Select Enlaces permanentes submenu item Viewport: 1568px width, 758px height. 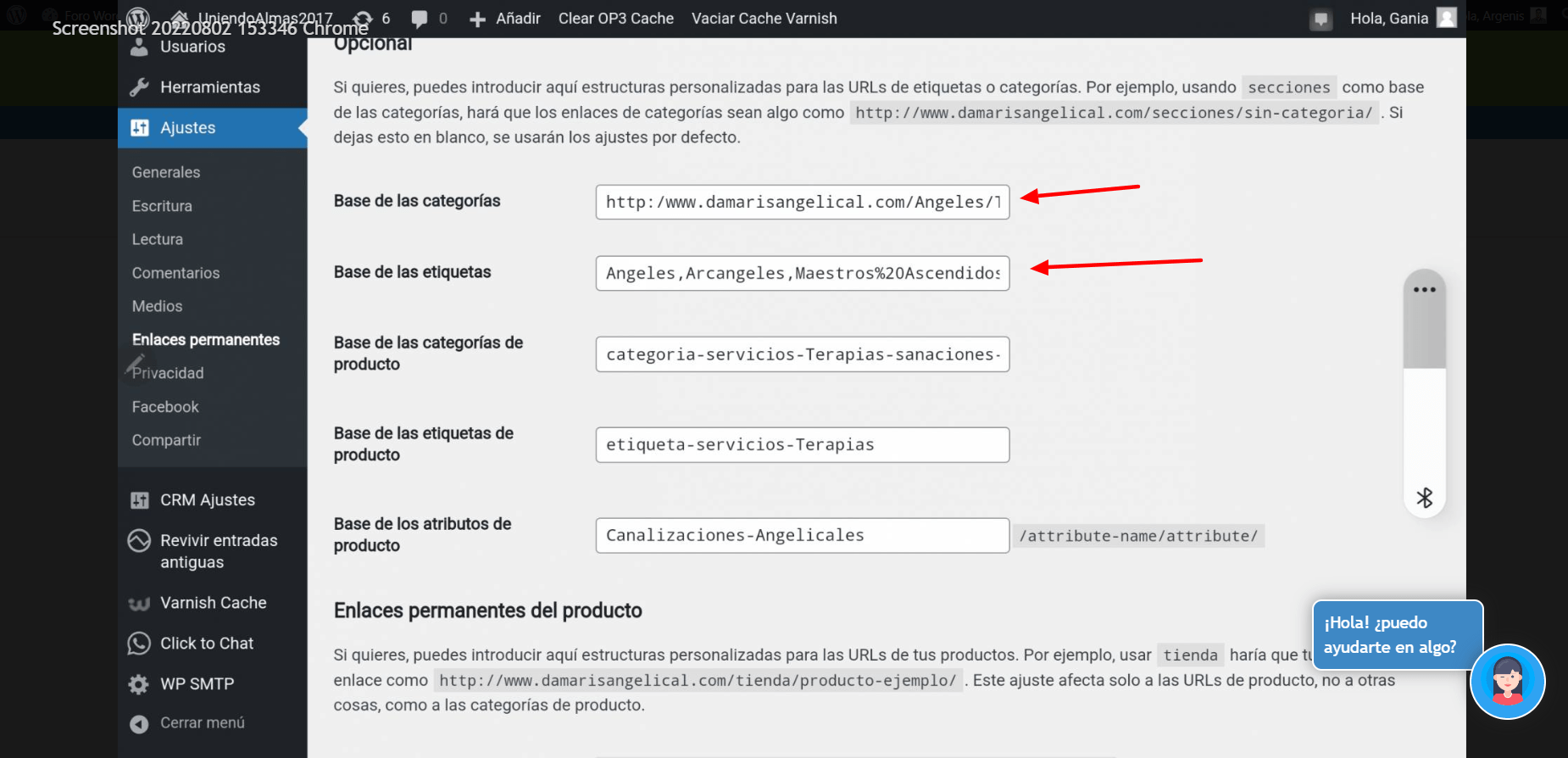pyautogui.click(x=206, y=340)
